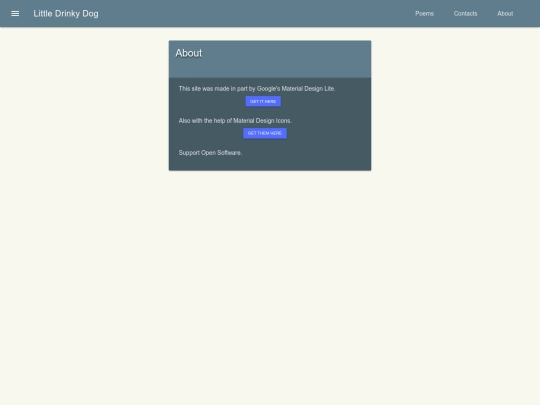Click the GET IT HERE button
The height and width of the screenshot is (405, 540).
pyautogui.click(x=263, y=101)
